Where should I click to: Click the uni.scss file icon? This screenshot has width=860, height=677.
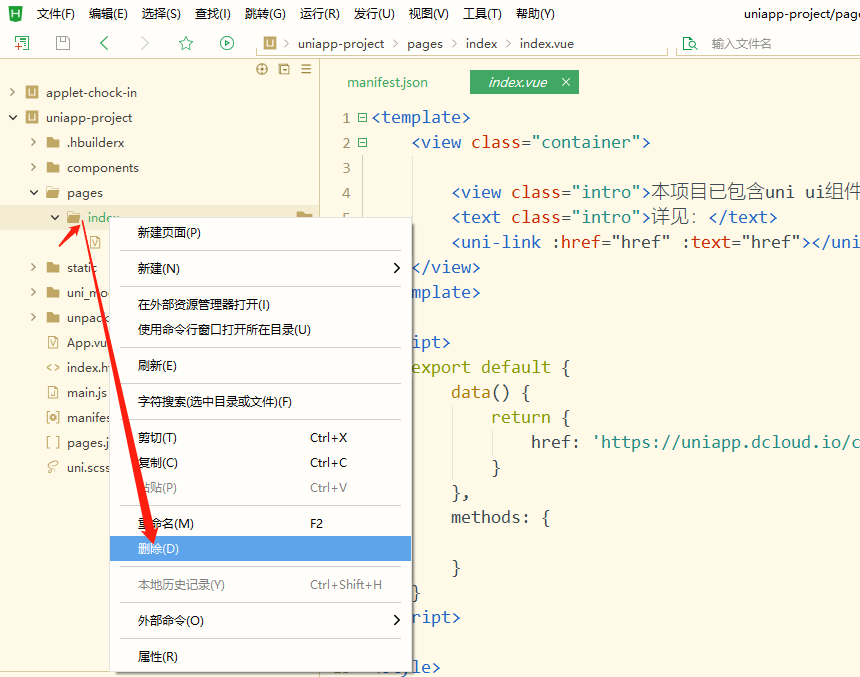coord(53,467)
